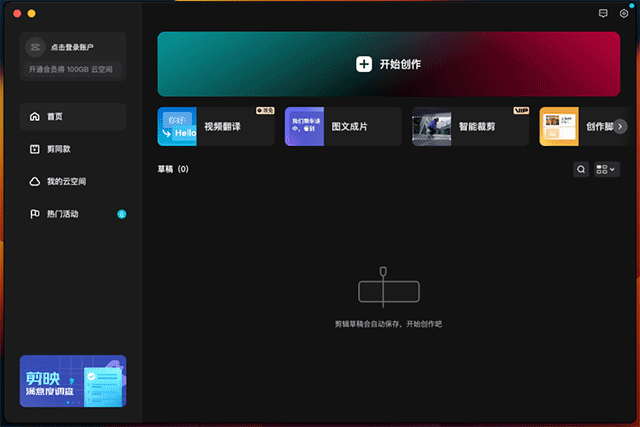Click the account avatar icon
This screenshot has height=427, width=640.
34,46
